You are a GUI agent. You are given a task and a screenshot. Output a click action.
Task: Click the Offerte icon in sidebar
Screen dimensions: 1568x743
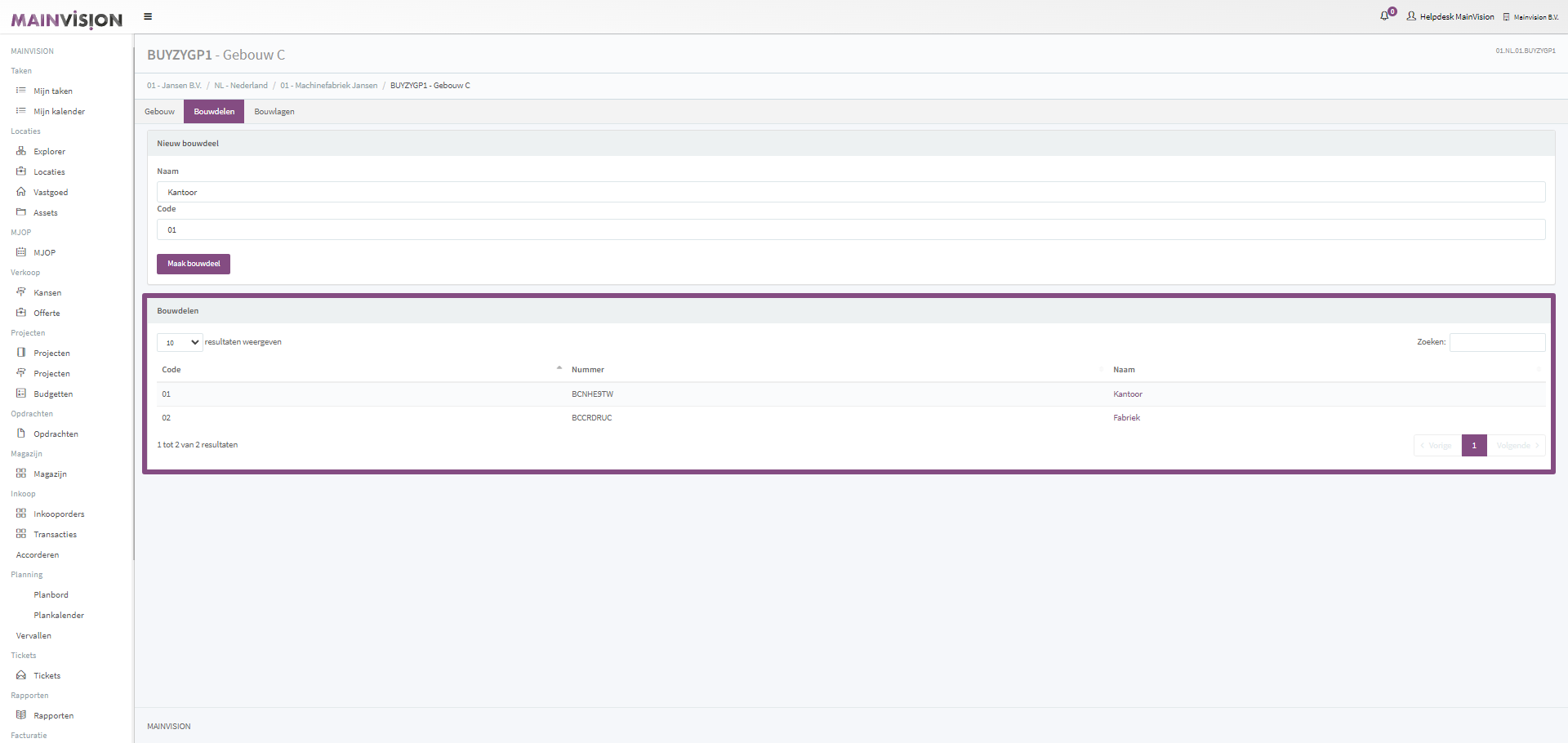click(21, 313)
